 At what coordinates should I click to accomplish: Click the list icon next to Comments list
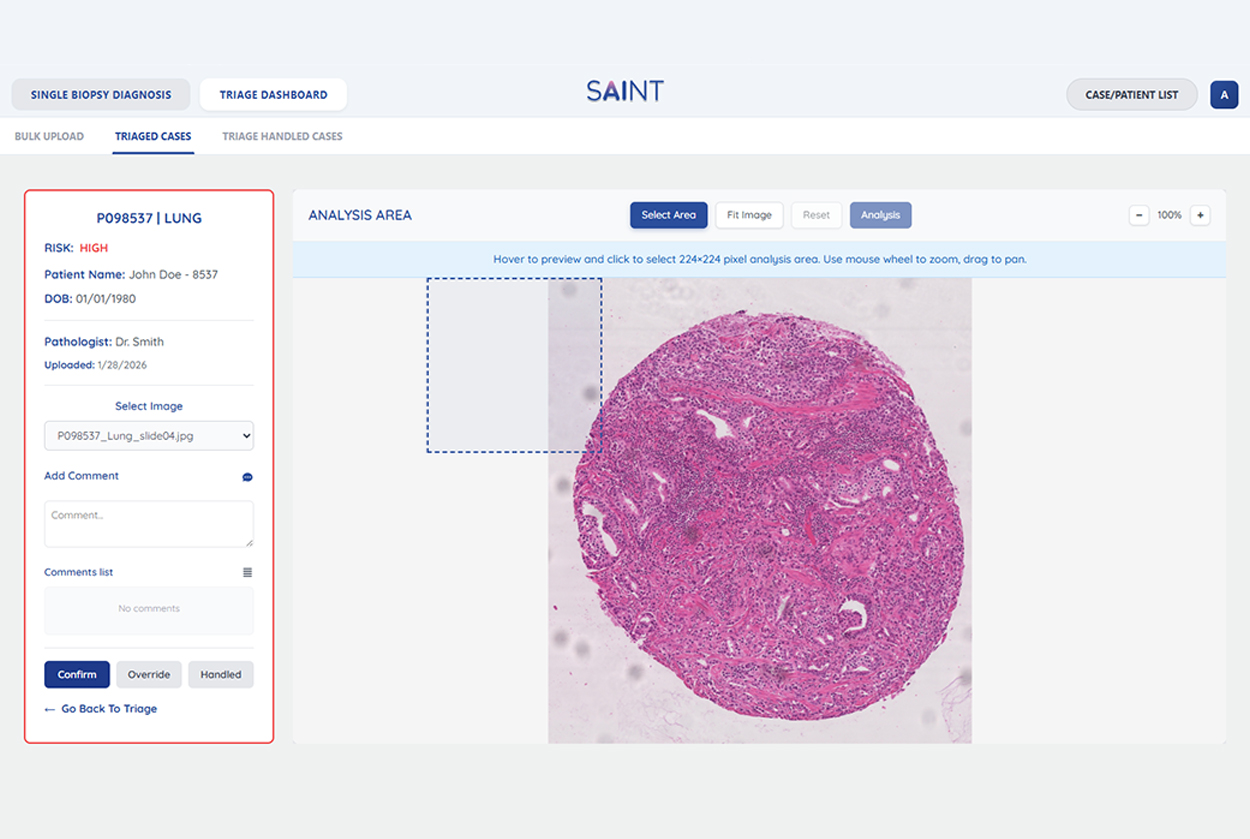point(247,573)
